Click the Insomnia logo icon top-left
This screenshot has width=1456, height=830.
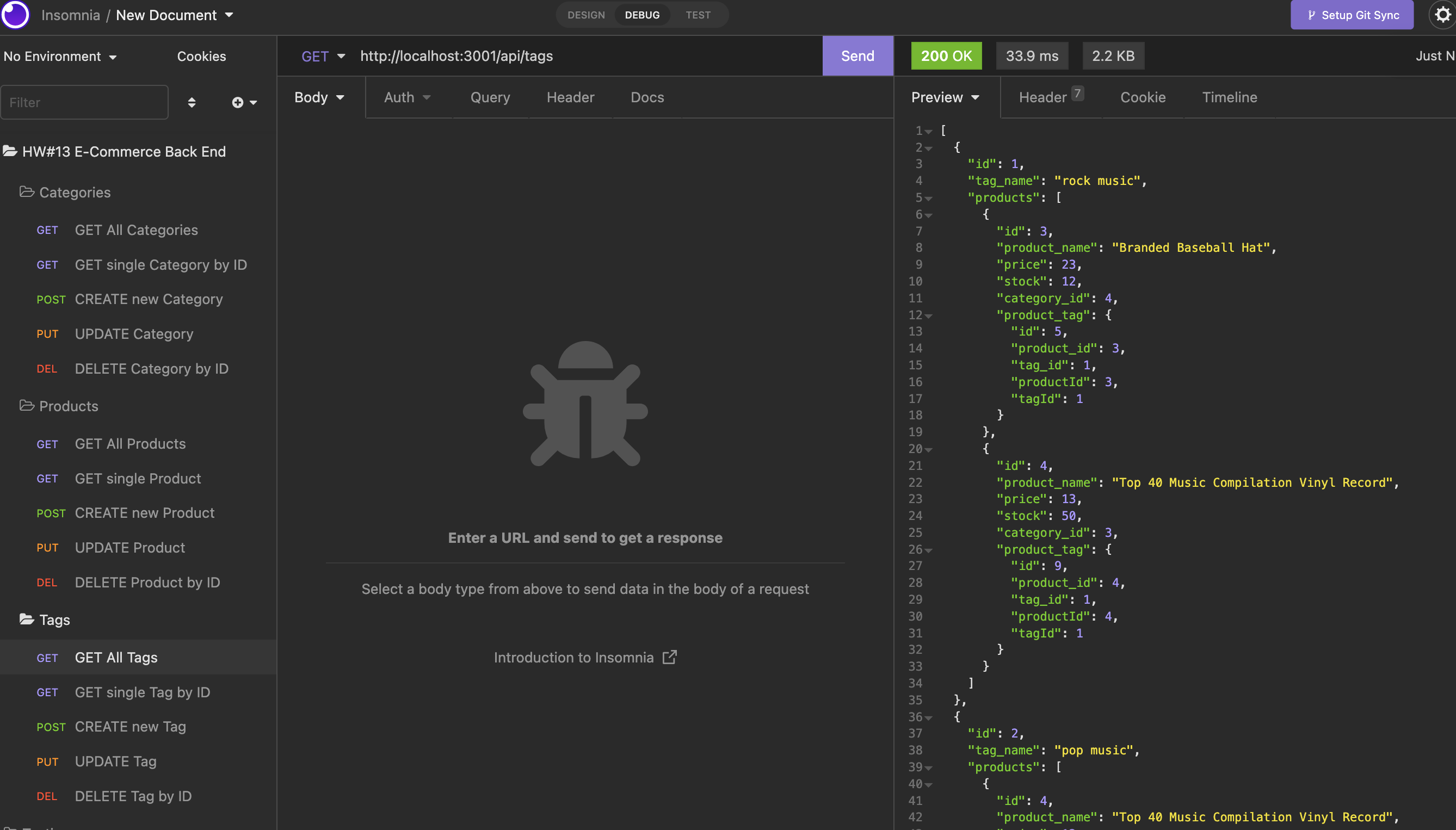[x=16, y=14]
